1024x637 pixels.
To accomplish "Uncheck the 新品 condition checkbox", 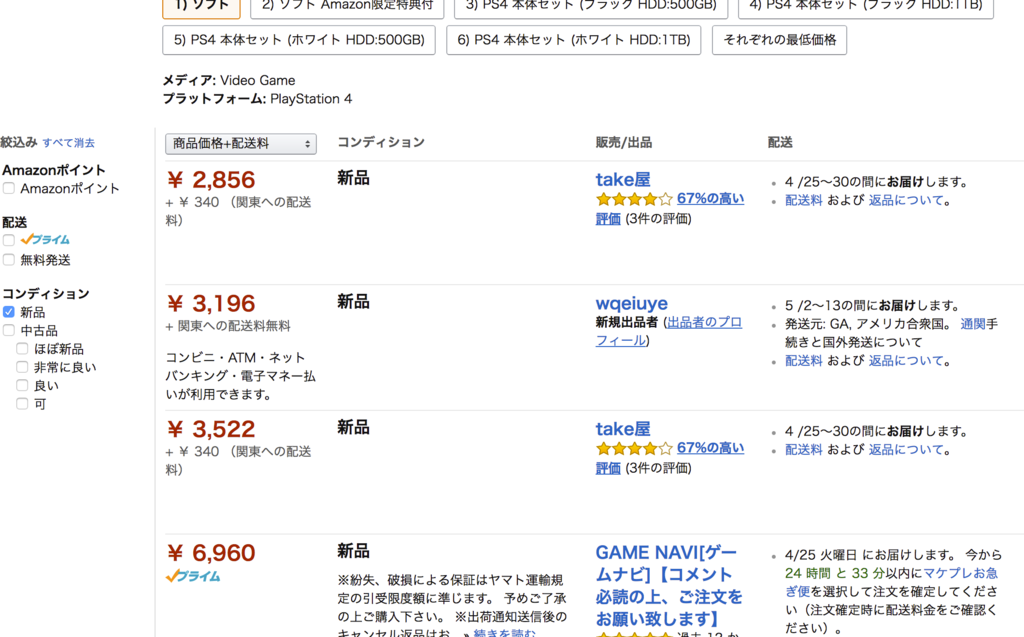I will [8, 312].
